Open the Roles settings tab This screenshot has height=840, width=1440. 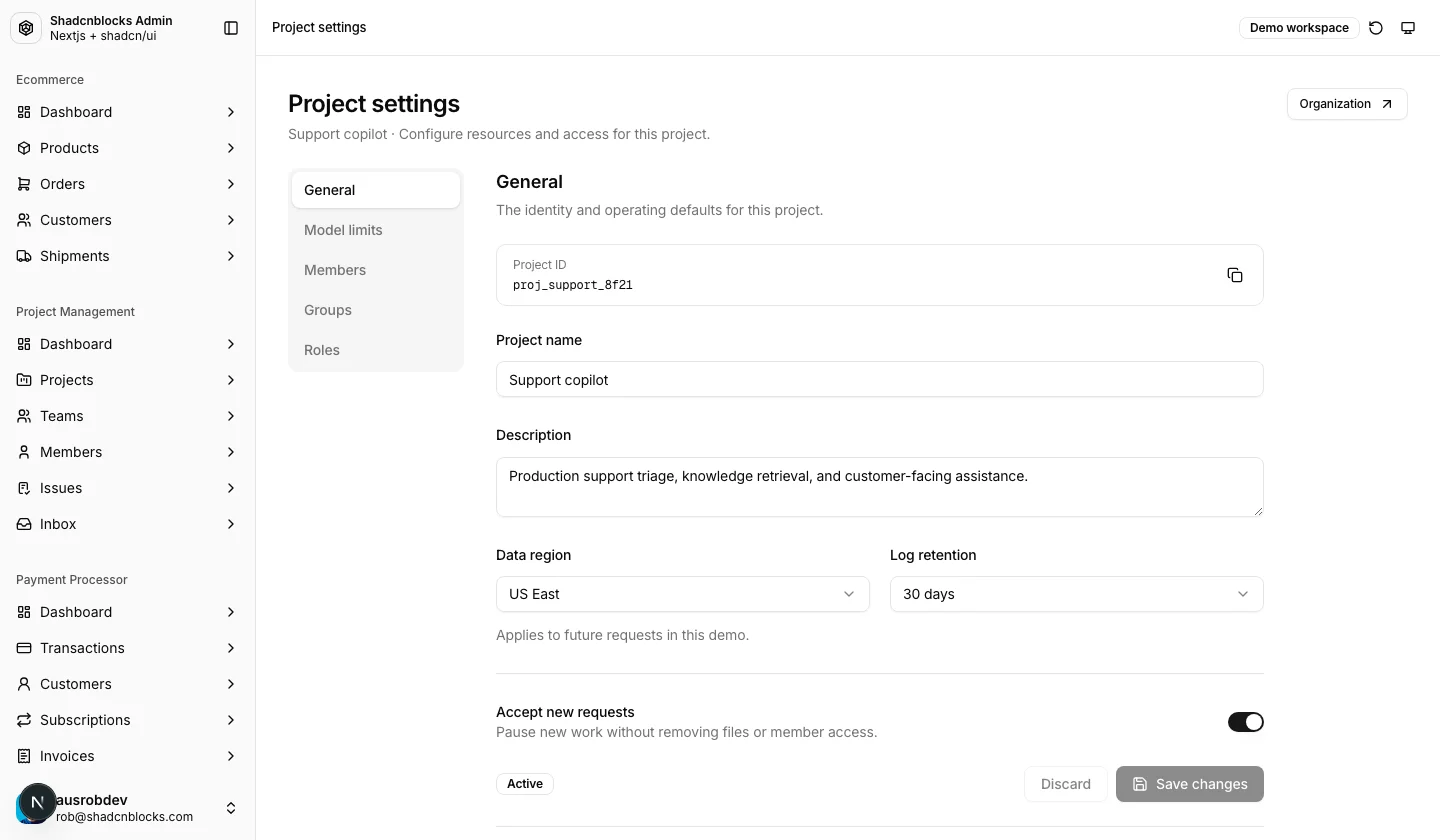pyautogui.click(x=376, y=350)
